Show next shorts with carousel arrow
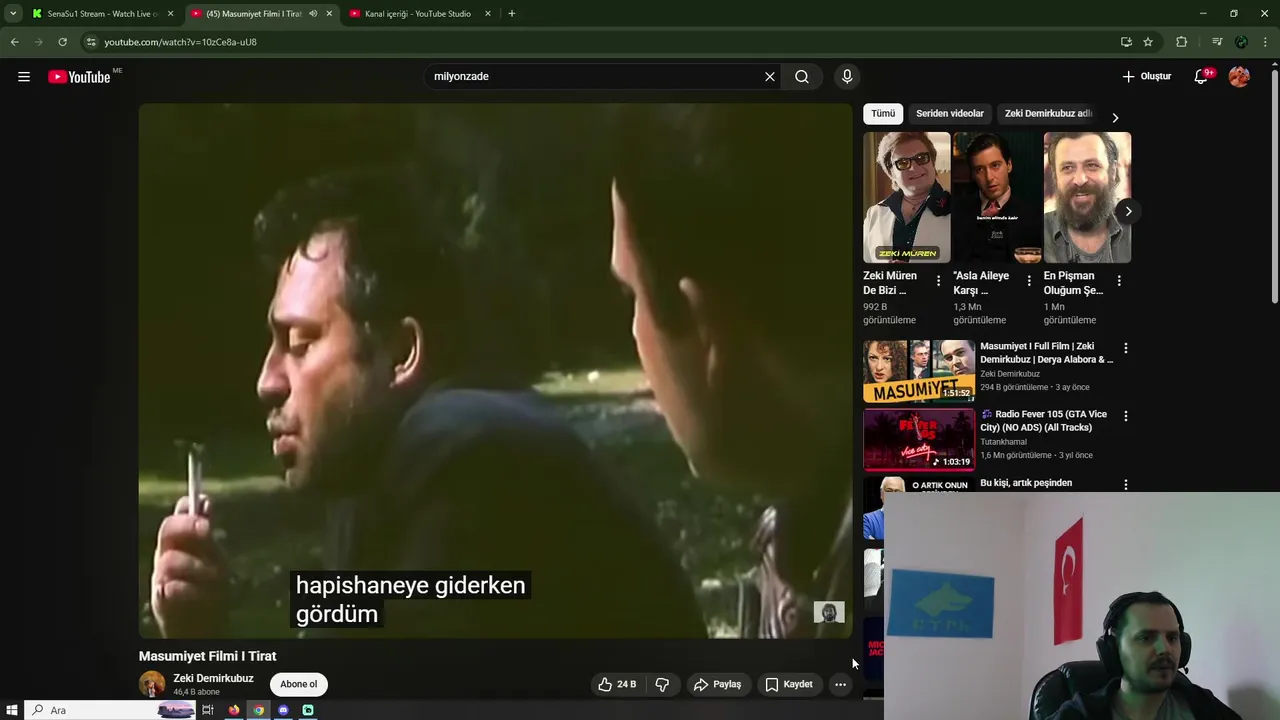 (1128, 211)
